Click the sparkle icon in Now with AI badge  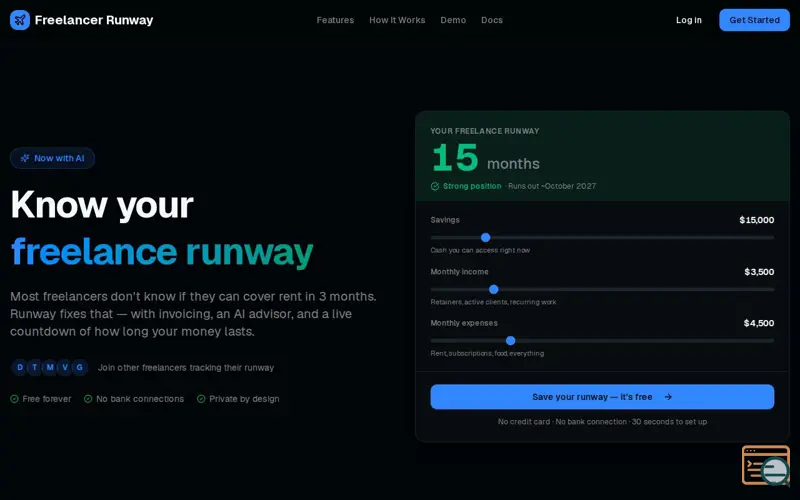[x=24, y=158]
